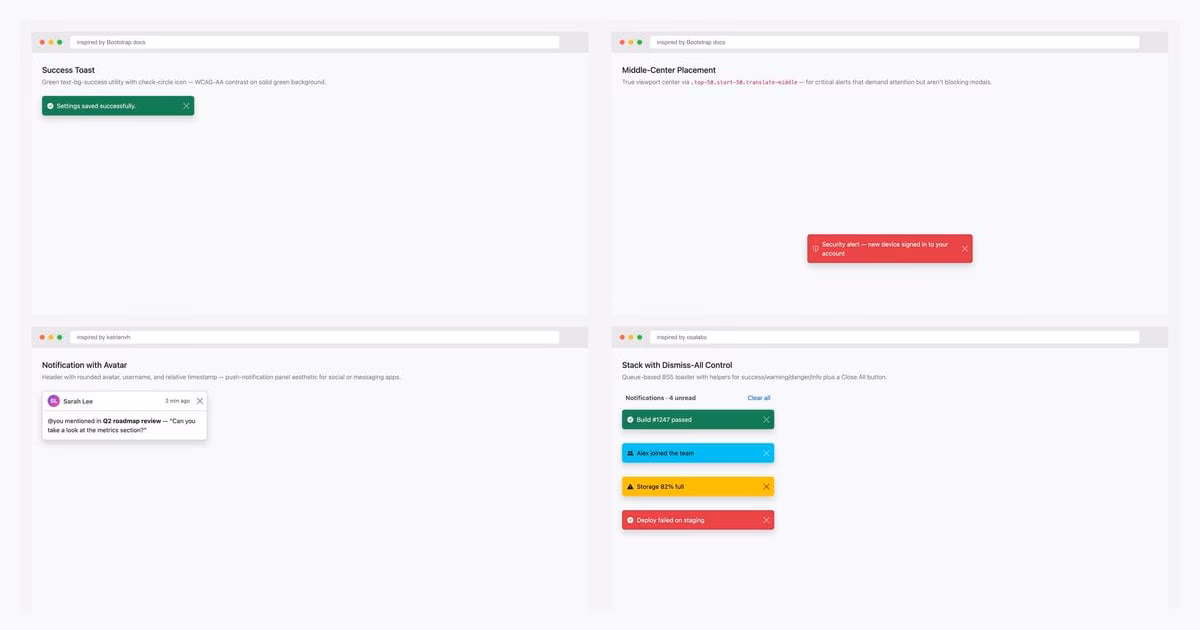Click the 'Notifications · 4 unread' label
1200x630 pixels.
click(660, 398)
